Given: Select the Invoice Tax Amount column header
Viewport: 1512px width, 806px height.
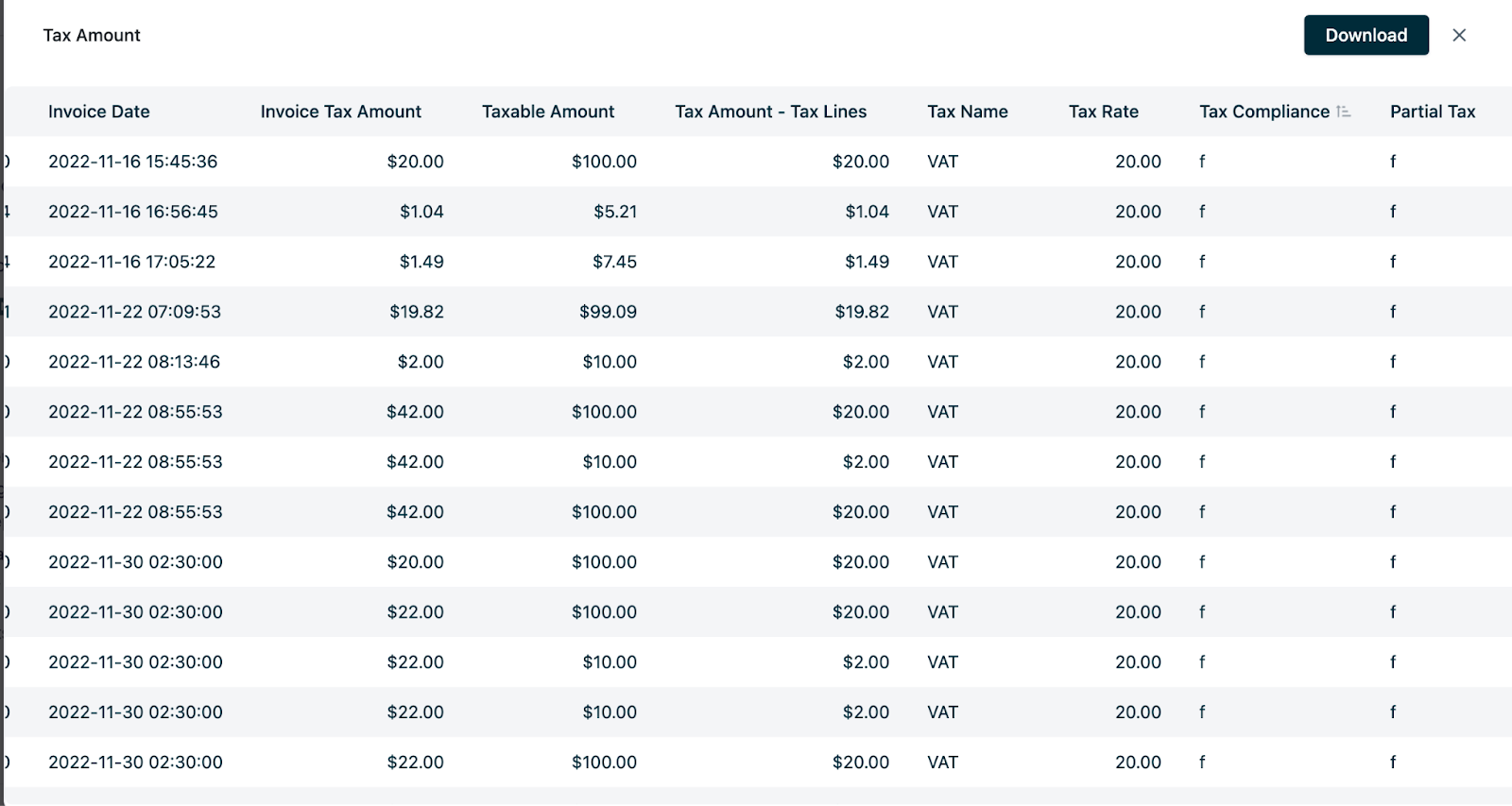Looking at the screenshot, I should [340, 111].
